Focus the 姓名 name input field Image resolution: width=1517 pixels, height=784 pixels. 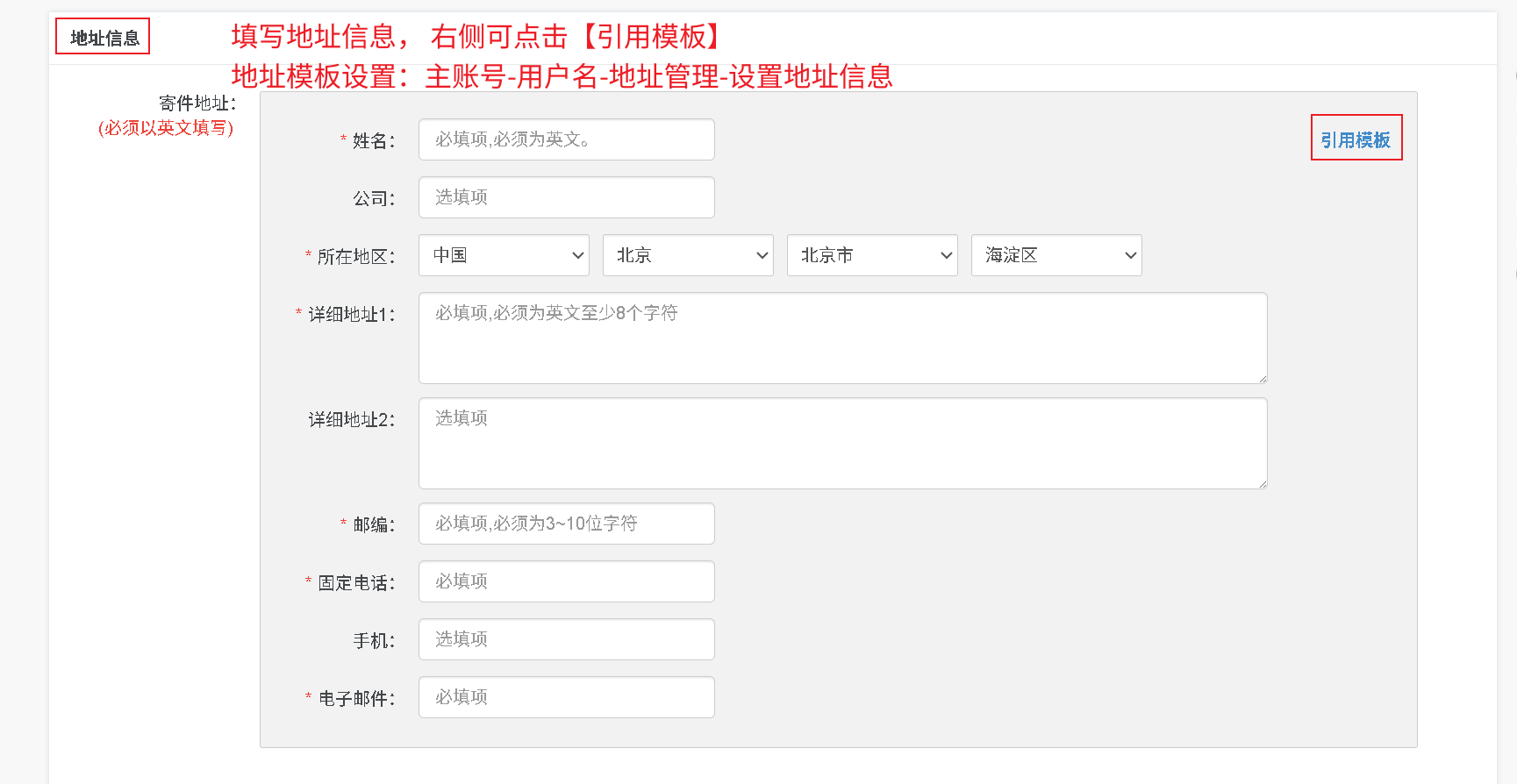566,139
